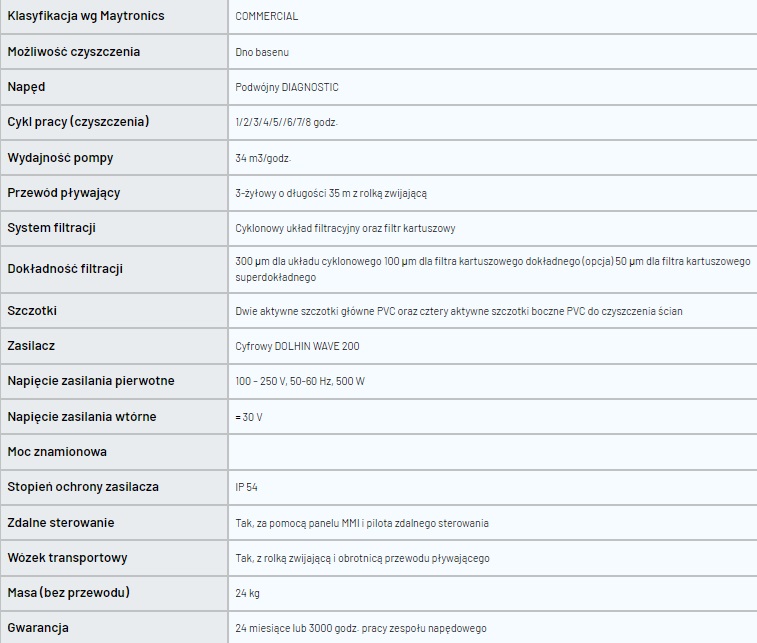
Task: Click the Gwarancja warranty value text
Action: point(361,628)
